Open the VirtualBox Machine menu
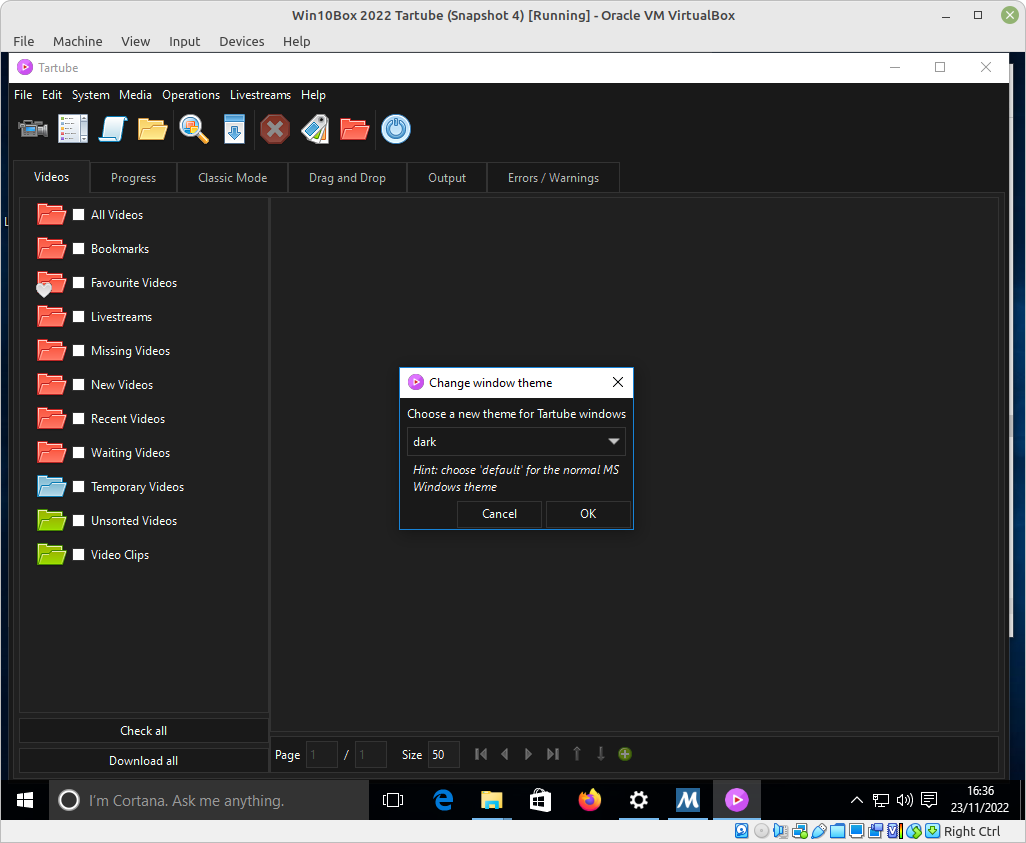The image size is (1026, 843). point(77,41)
